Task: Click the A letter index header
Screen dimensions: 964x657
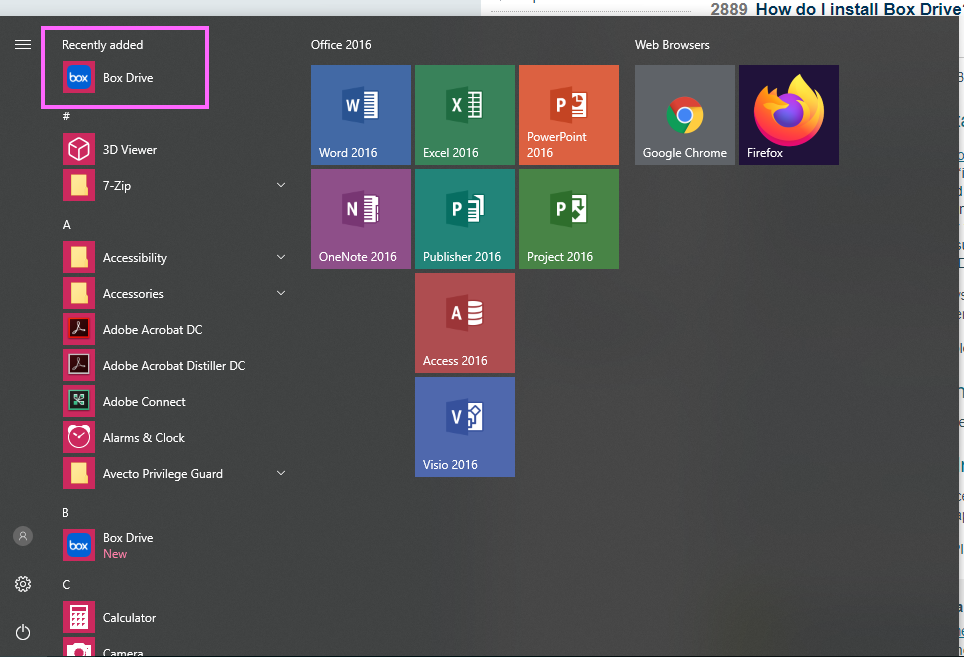Action: (66, 225)
